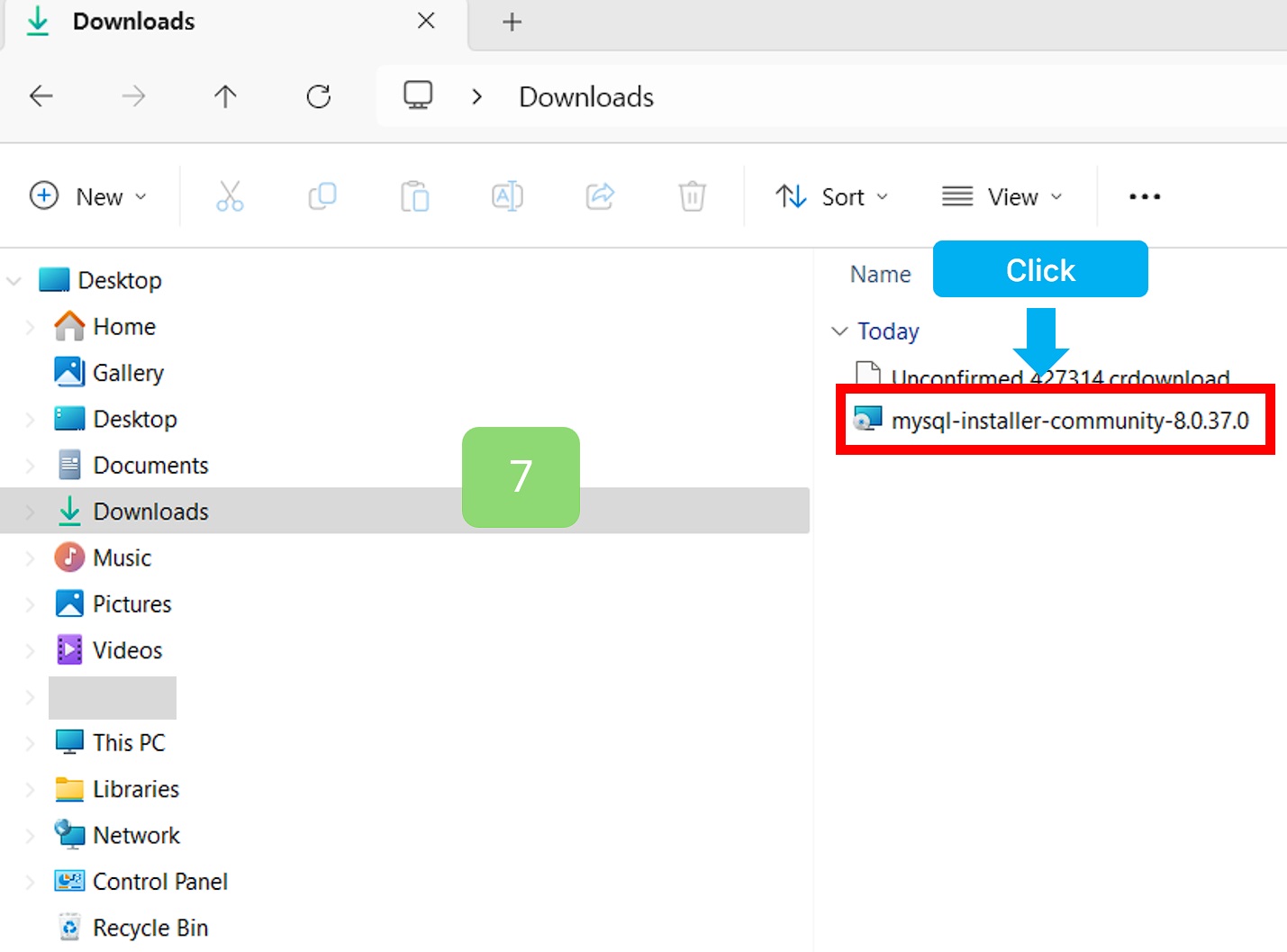Click Downloads in the address bar

[x=586, y=96]
